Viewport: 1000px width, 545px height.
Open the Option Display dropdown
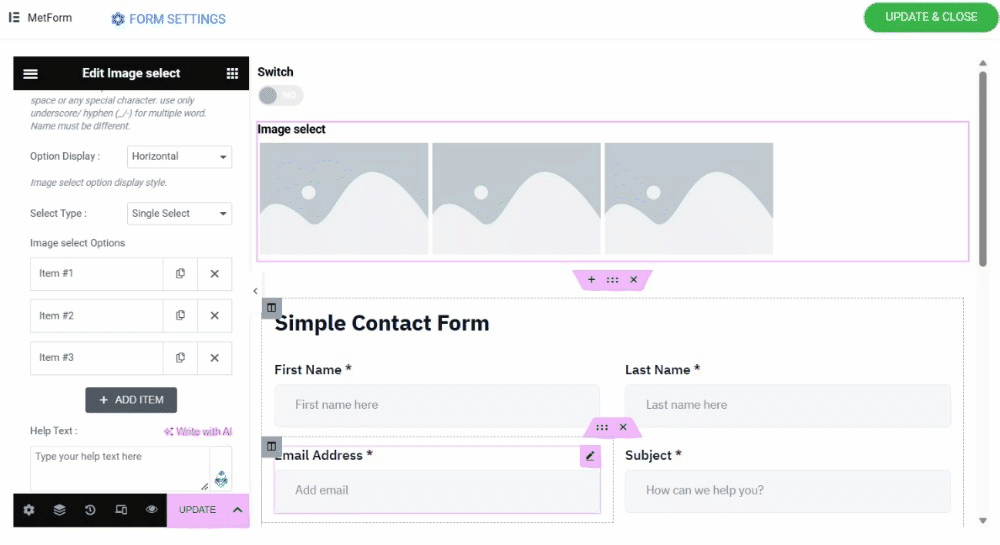[179, 157]
